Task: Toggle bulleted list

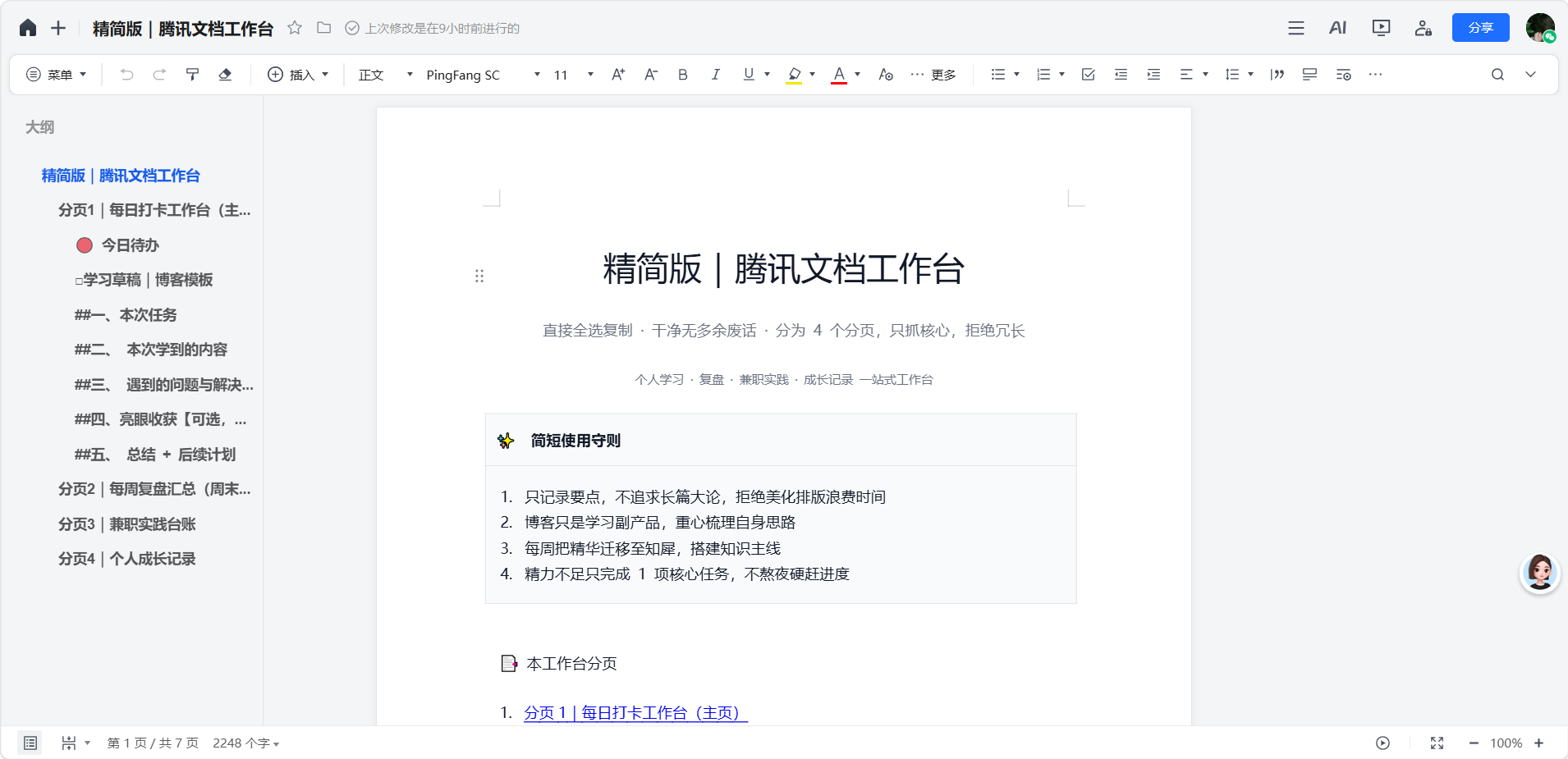Action: click(998, 75)
